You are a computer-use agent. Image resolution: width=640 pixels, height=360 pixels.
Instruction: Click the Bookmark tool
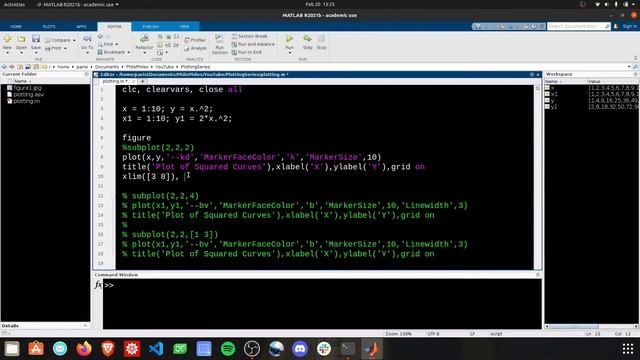click(111, 52)
